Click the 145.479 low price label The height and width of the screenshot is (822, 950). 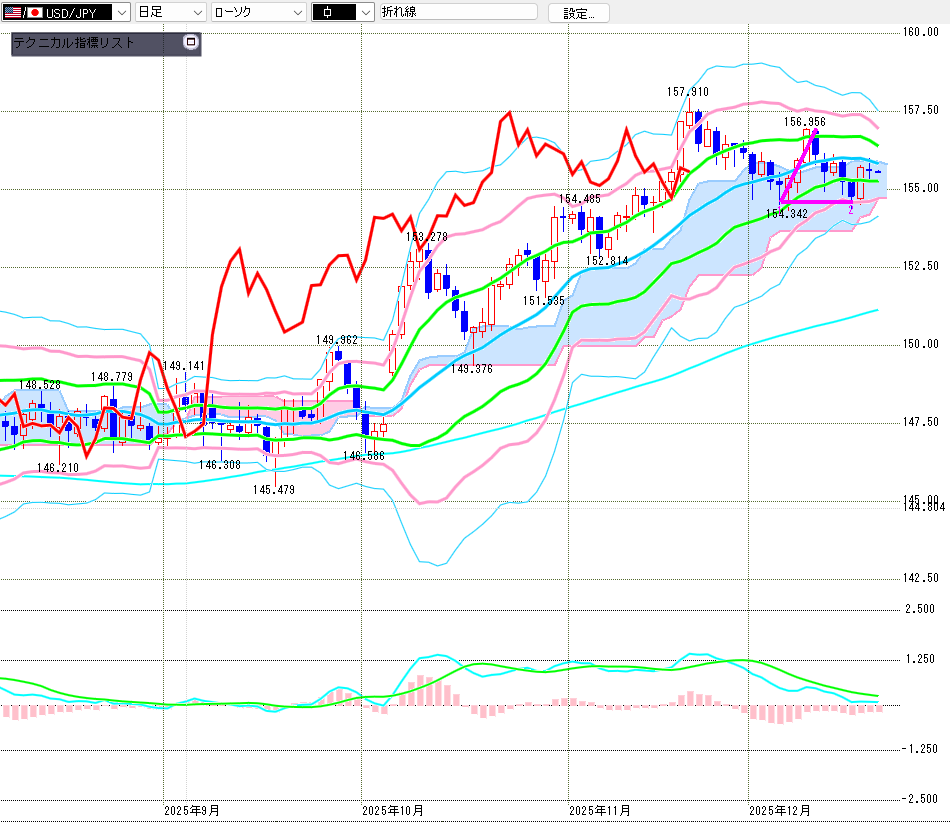tap(273, 489)
